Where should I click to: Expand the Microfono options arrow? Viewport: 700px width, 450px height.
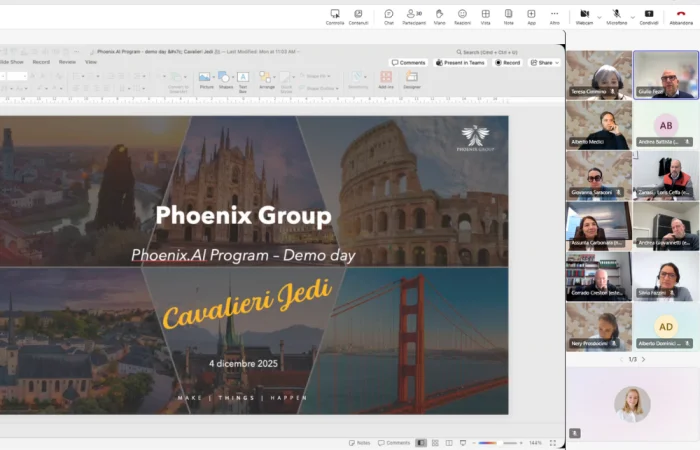point(631,15)
